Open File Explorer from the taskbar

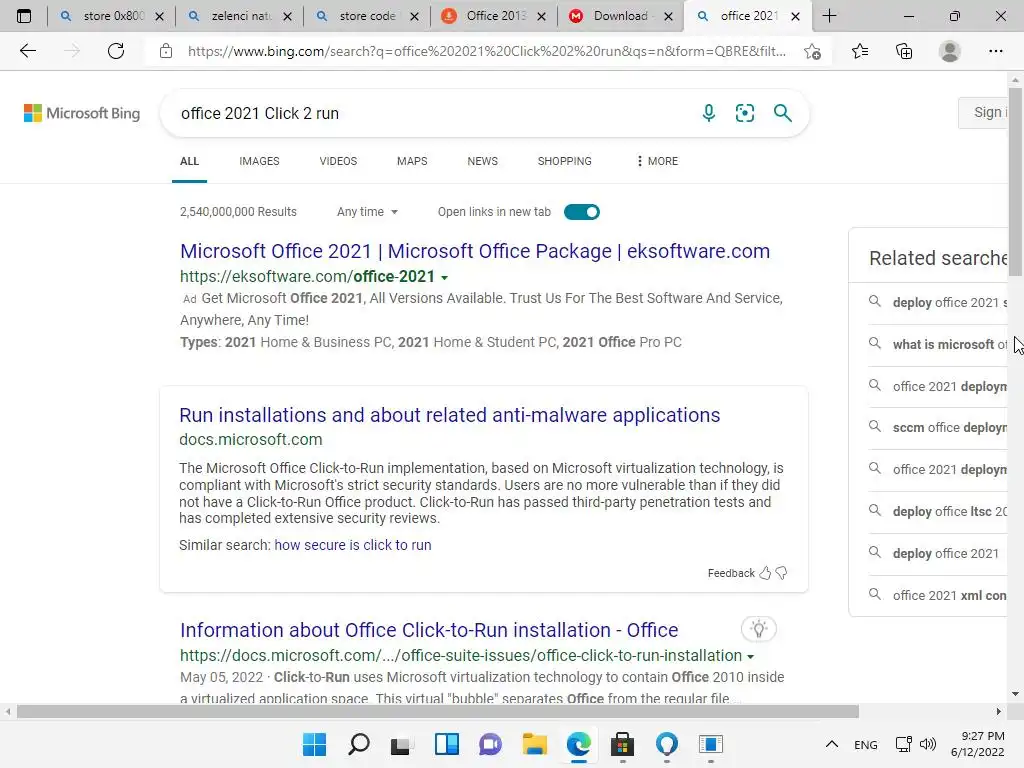tap(534, 744)
